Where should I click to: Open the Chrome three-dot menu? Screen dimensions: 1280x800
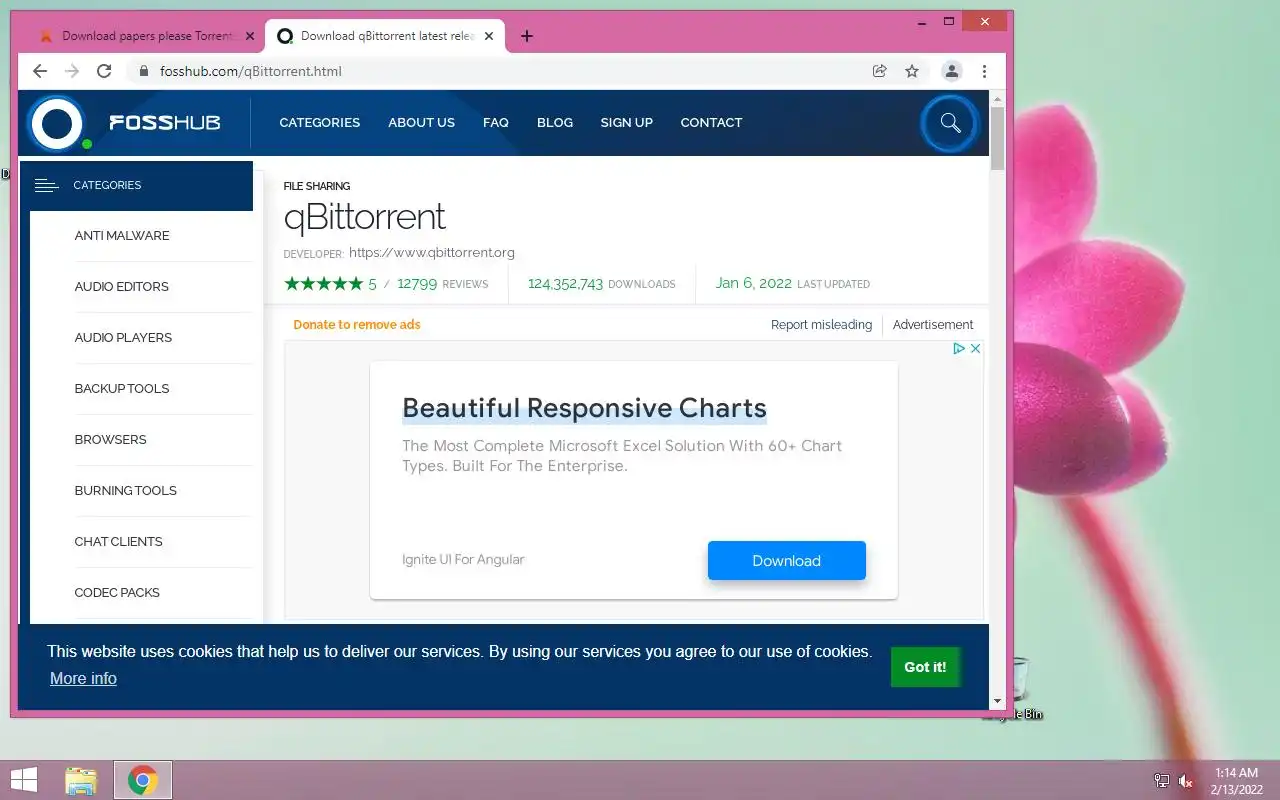click(984, 71)
